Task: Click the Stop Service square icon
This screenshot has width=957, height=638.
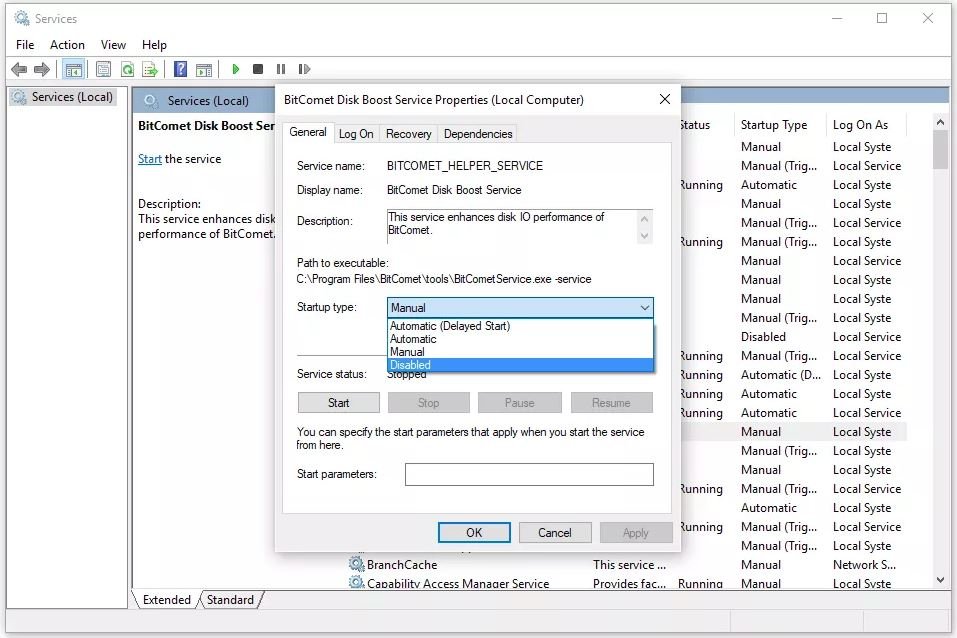Action: 258,69
